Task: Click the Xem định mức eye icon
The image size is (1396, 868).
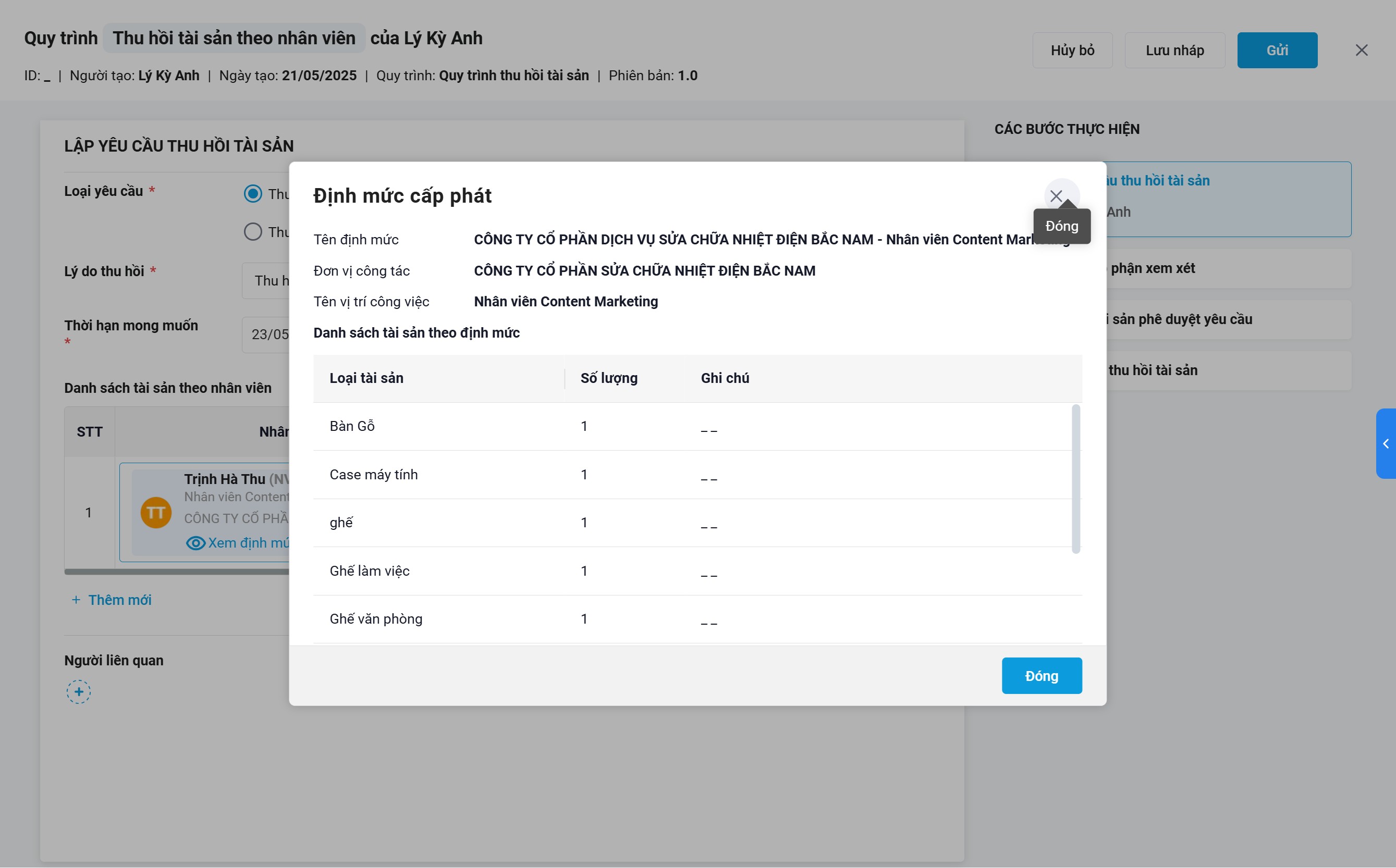Action: pyautogui.click(x=195, y=543)
